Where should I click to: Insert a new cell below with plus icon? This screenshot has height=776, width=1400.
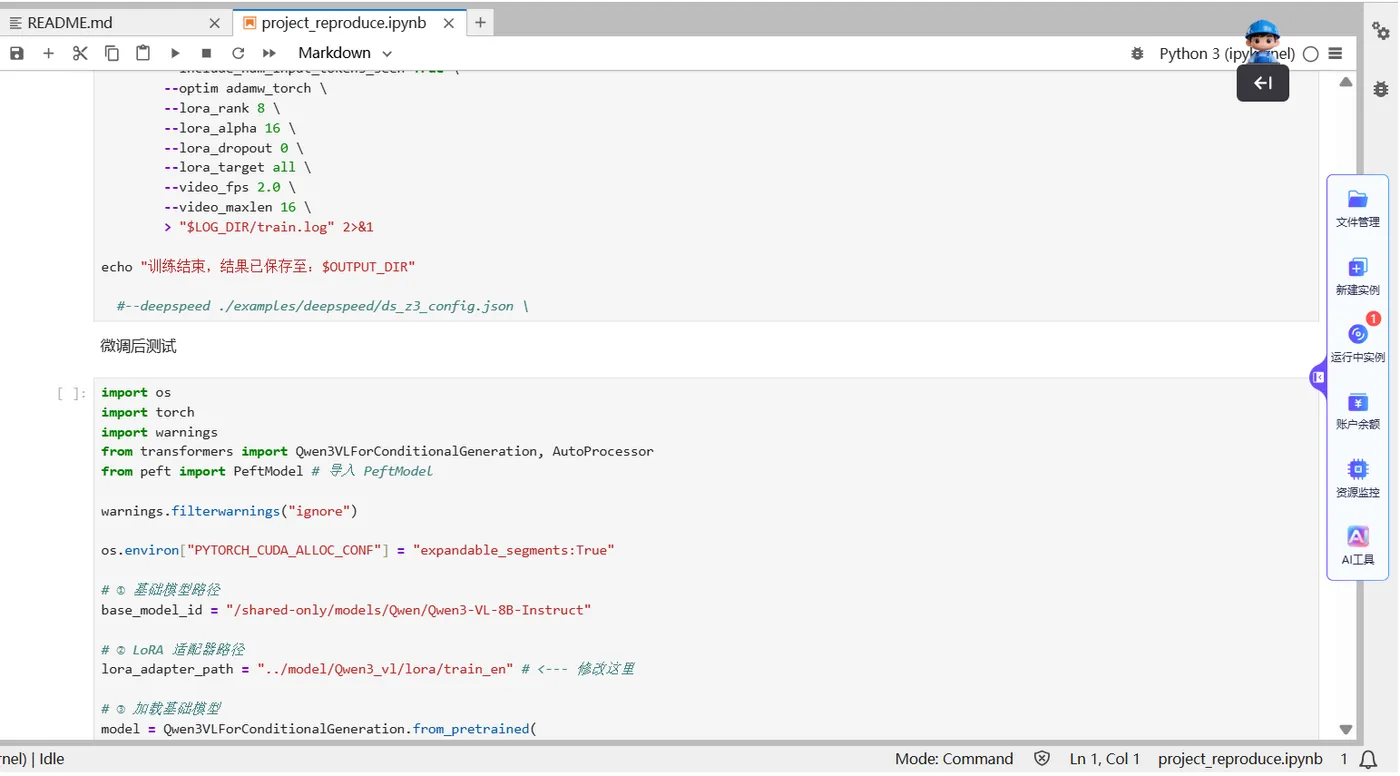(x=48, y=53)
